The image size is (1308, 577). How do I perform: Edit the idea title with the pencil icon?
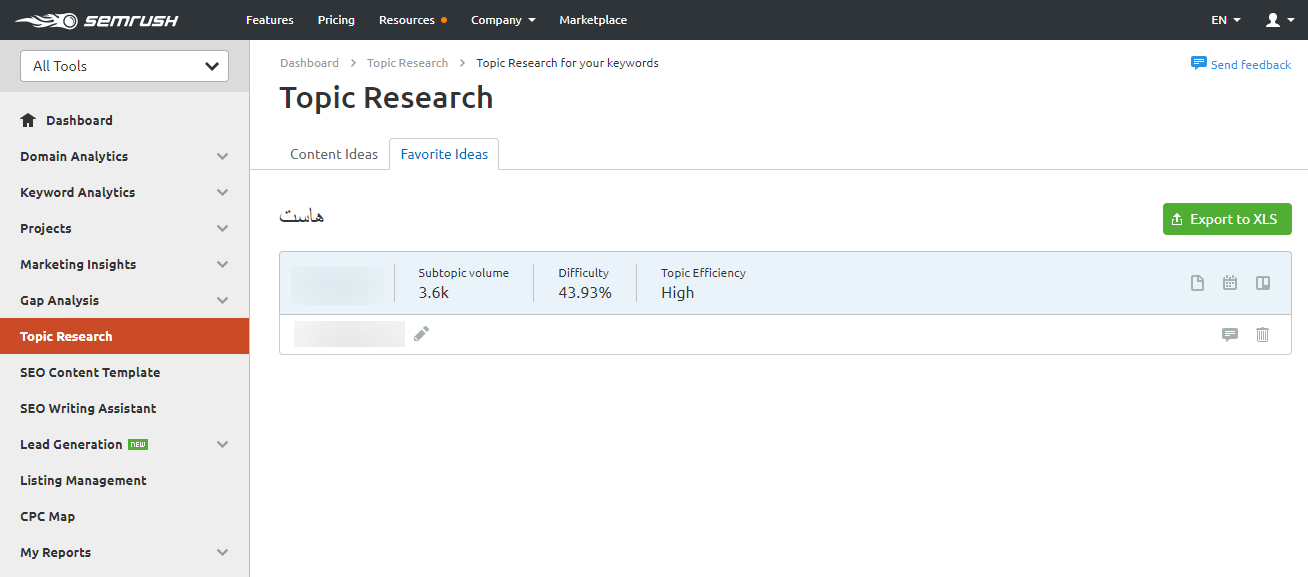[421, 333]
